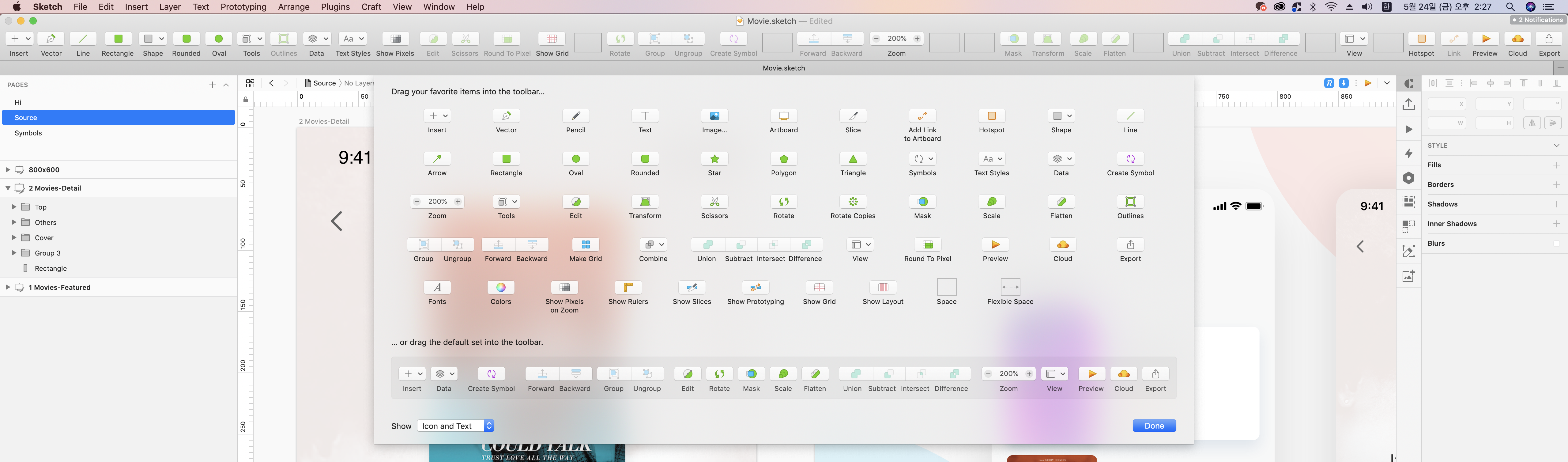Open the Plugins menu
Viewport: 1568px width, 462px height.
[335, 7]
